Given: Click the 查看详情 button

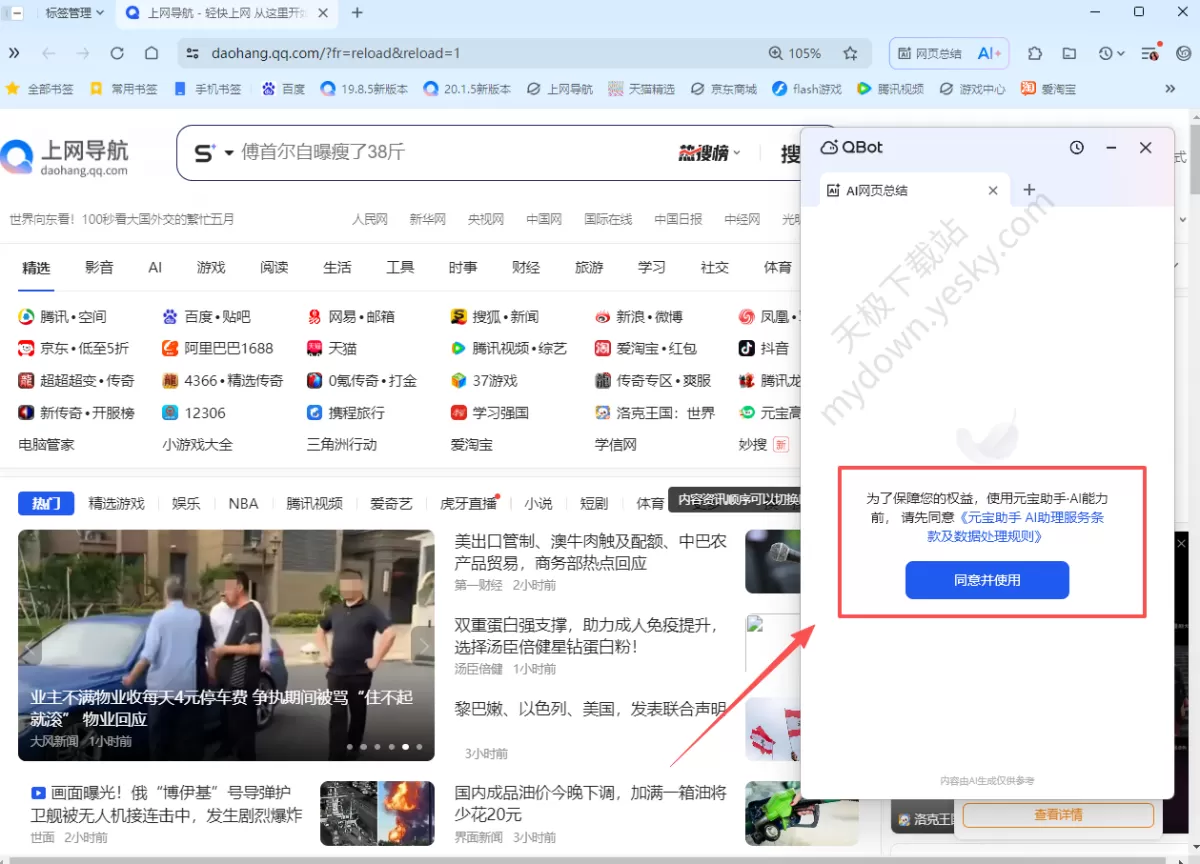Looking at the screenshot, I should [1058, 815].
